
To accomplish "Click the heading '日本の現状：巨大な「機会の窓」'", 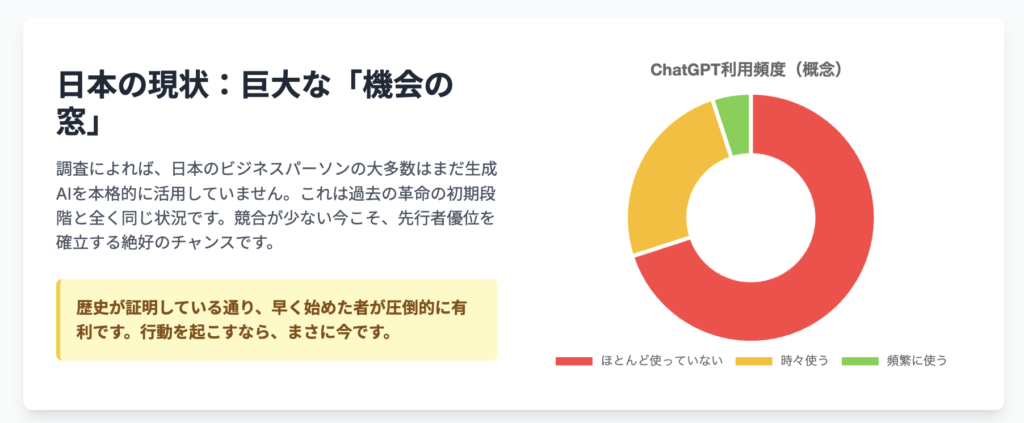I will (x=255, y=103).
